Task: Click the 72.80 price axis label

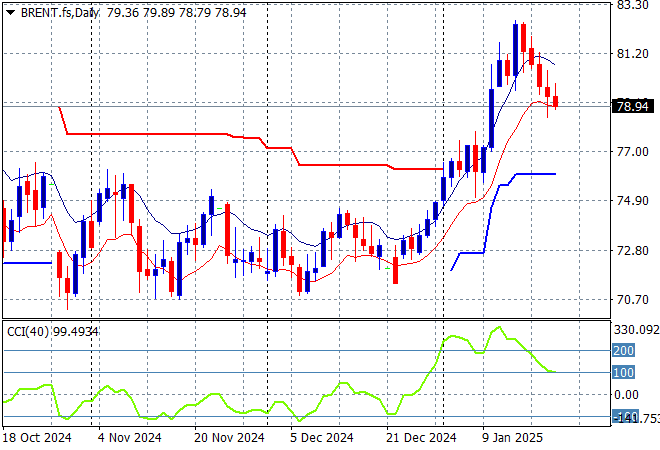Action: click(x=632, y=250)
